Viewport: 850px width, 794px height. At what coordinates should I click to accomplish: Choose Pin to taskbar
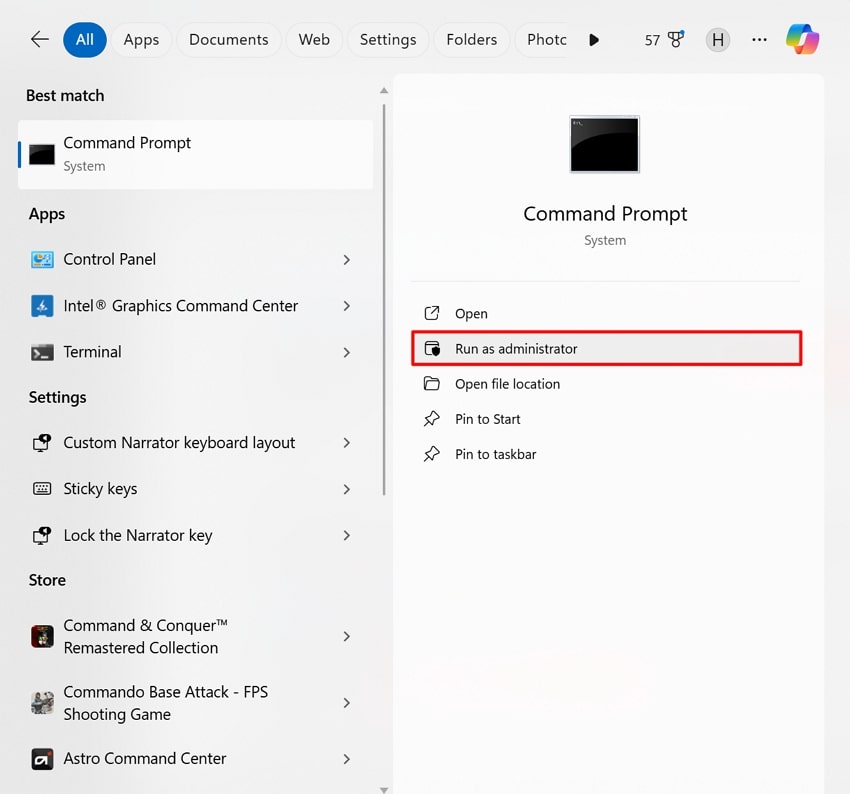point(607,454)
